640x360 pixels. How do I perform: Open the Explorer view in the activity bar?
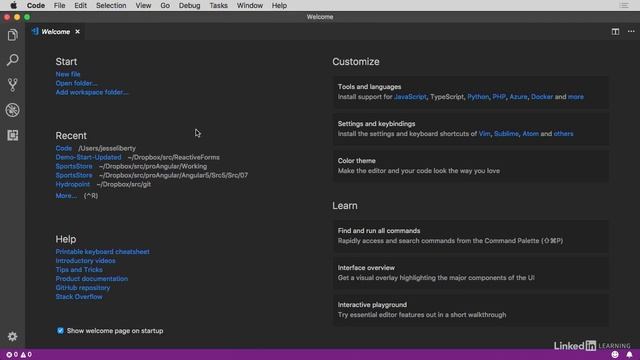click(x=13, y=35)
